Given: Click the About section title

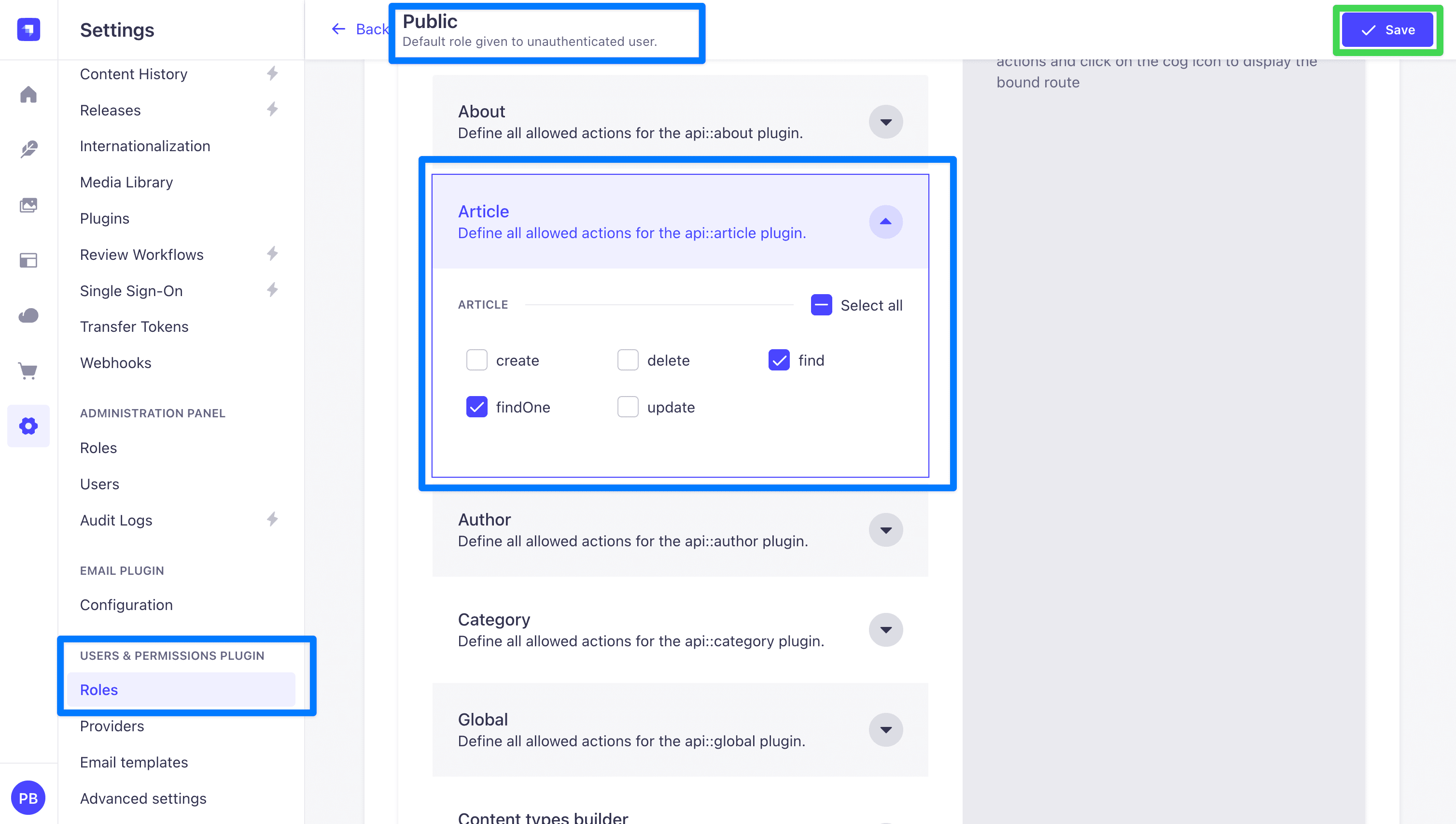Looking at the screenshot, I should point(481,112).
